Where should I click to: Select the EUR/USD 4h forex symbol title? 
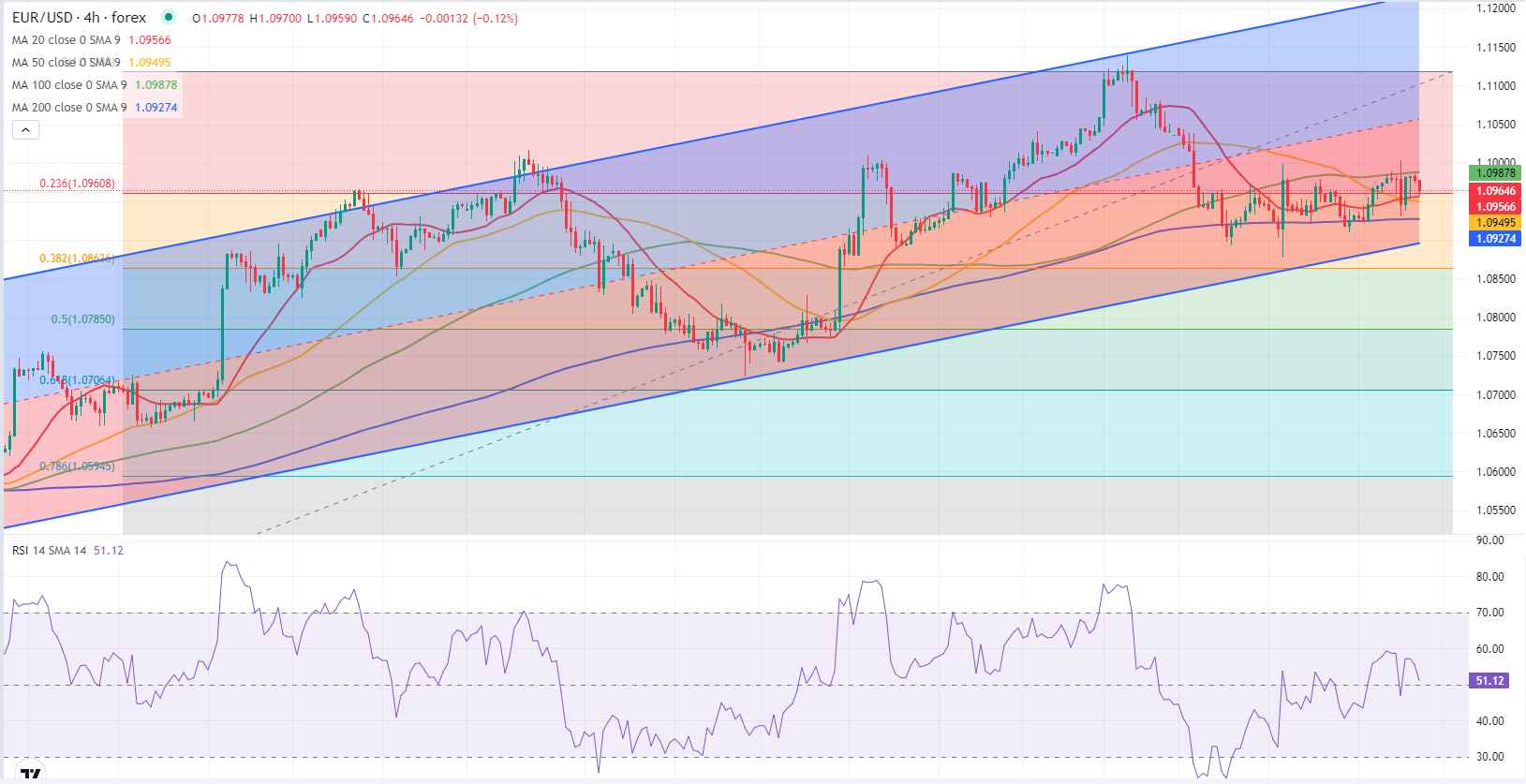(80, 18)
